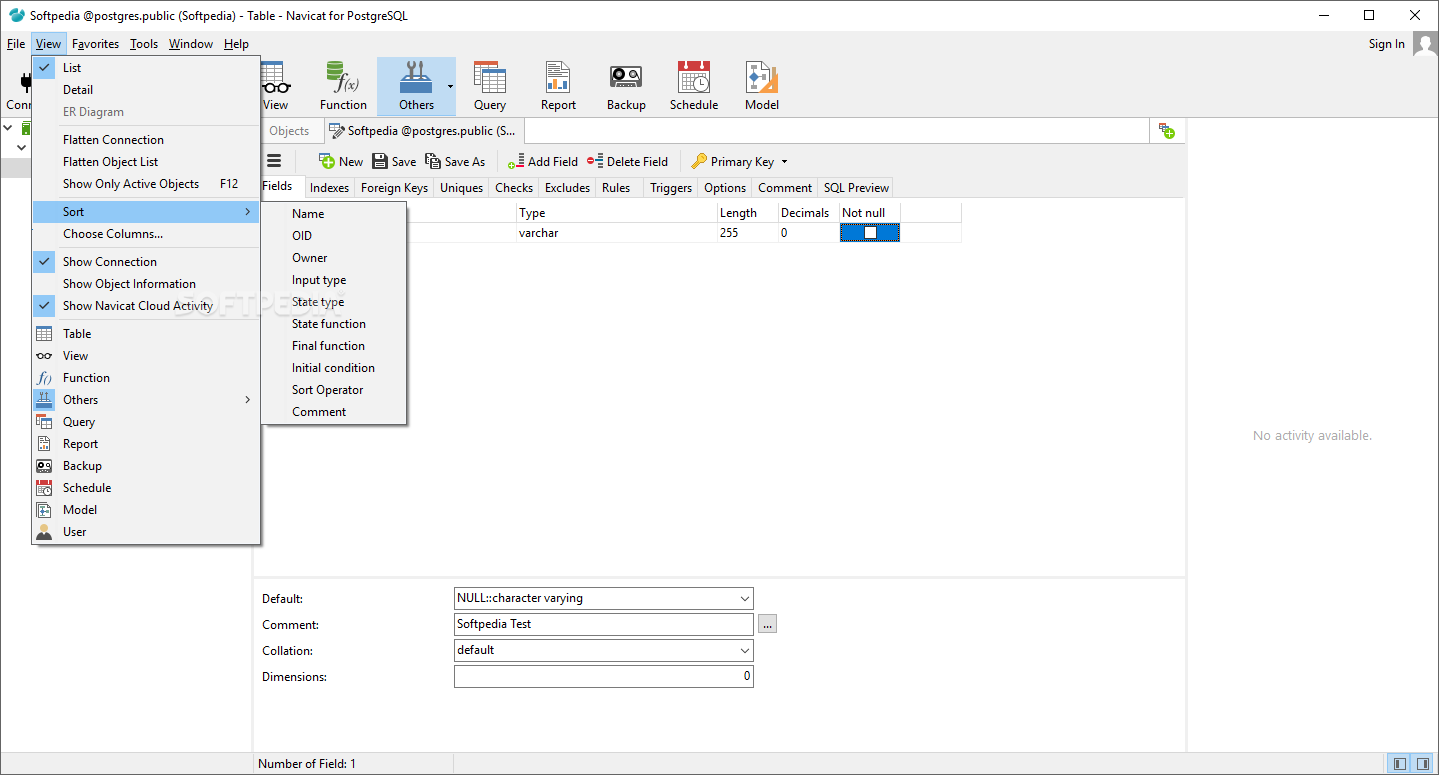Click the Sign In link
This screenshot has width=1439, height=775.
[1386, 44]
